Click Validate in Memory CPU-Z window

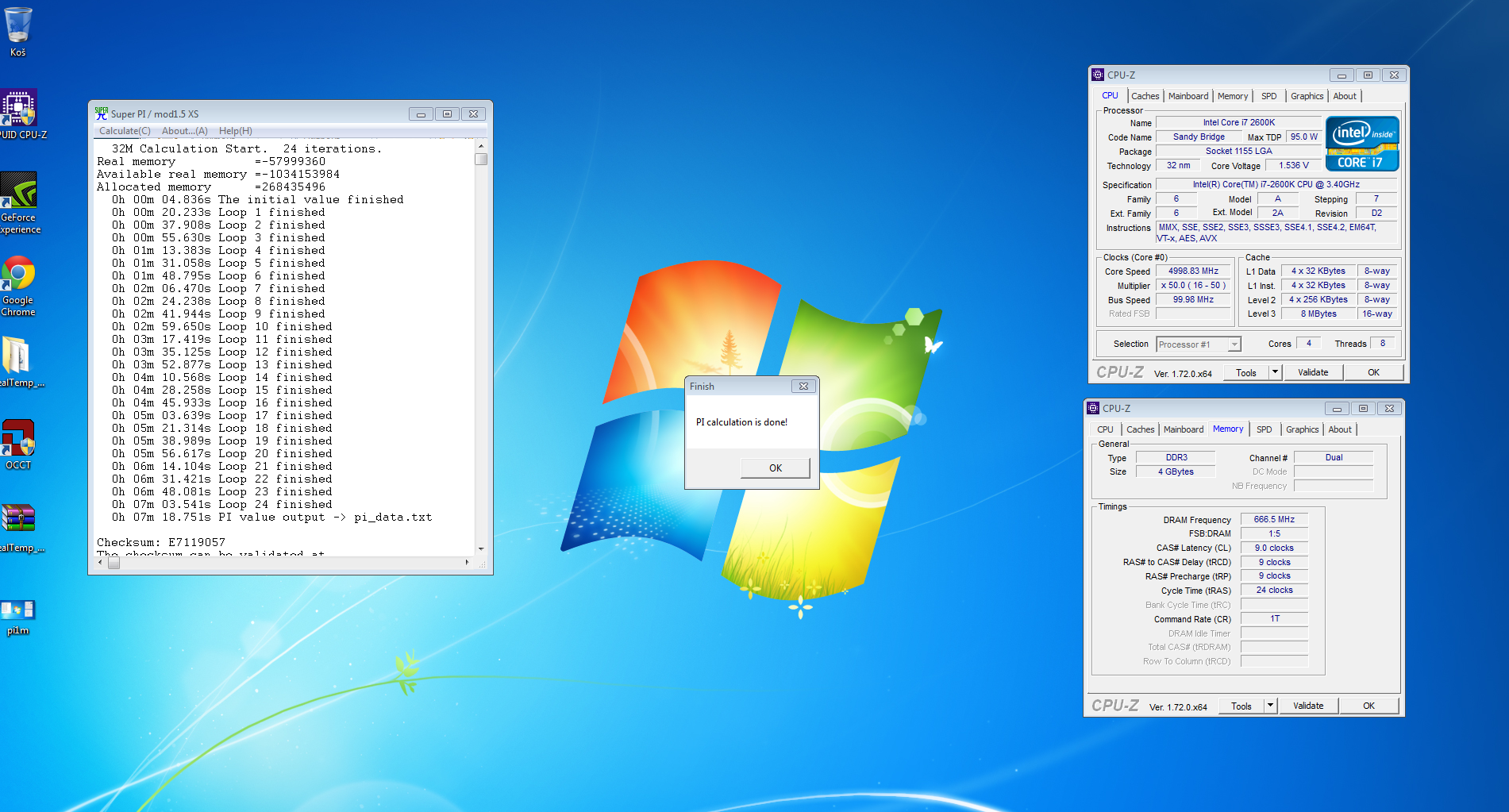(1308, 706)
